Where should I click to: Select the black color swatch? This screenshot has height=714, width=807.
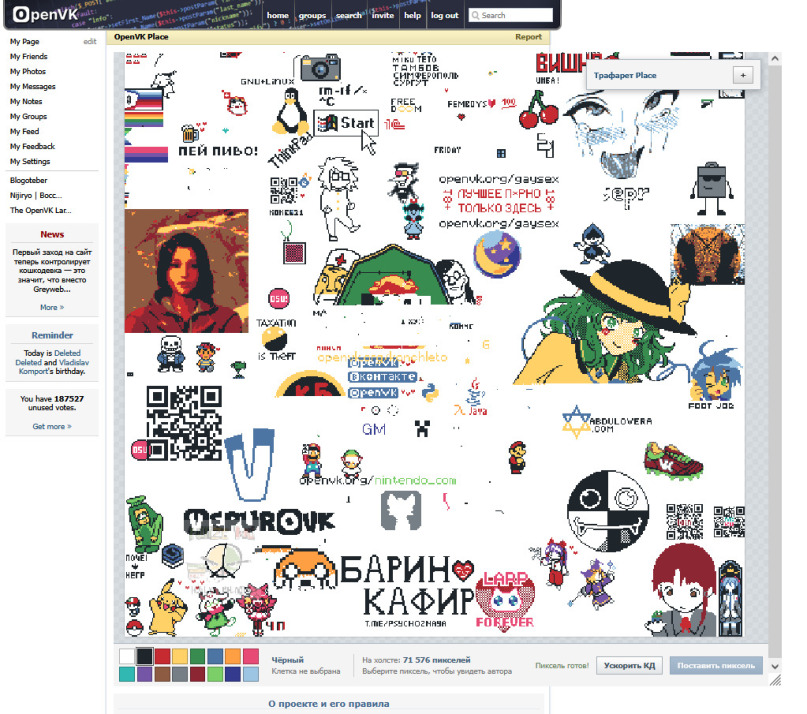coord(145,656)
